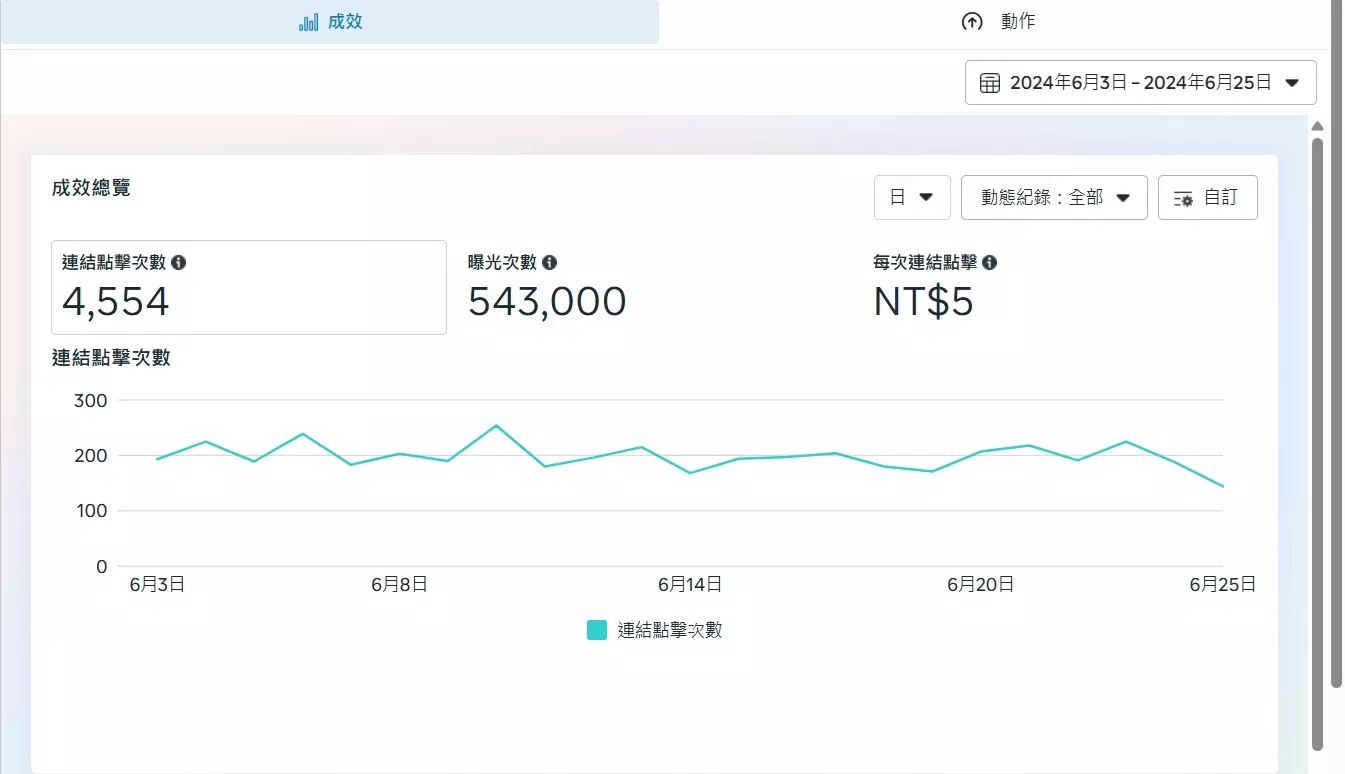The image size is (1345, 774).
Task: Expand the 動態紀錄：全部 dropdown
Action: [x=1053, y=197]
